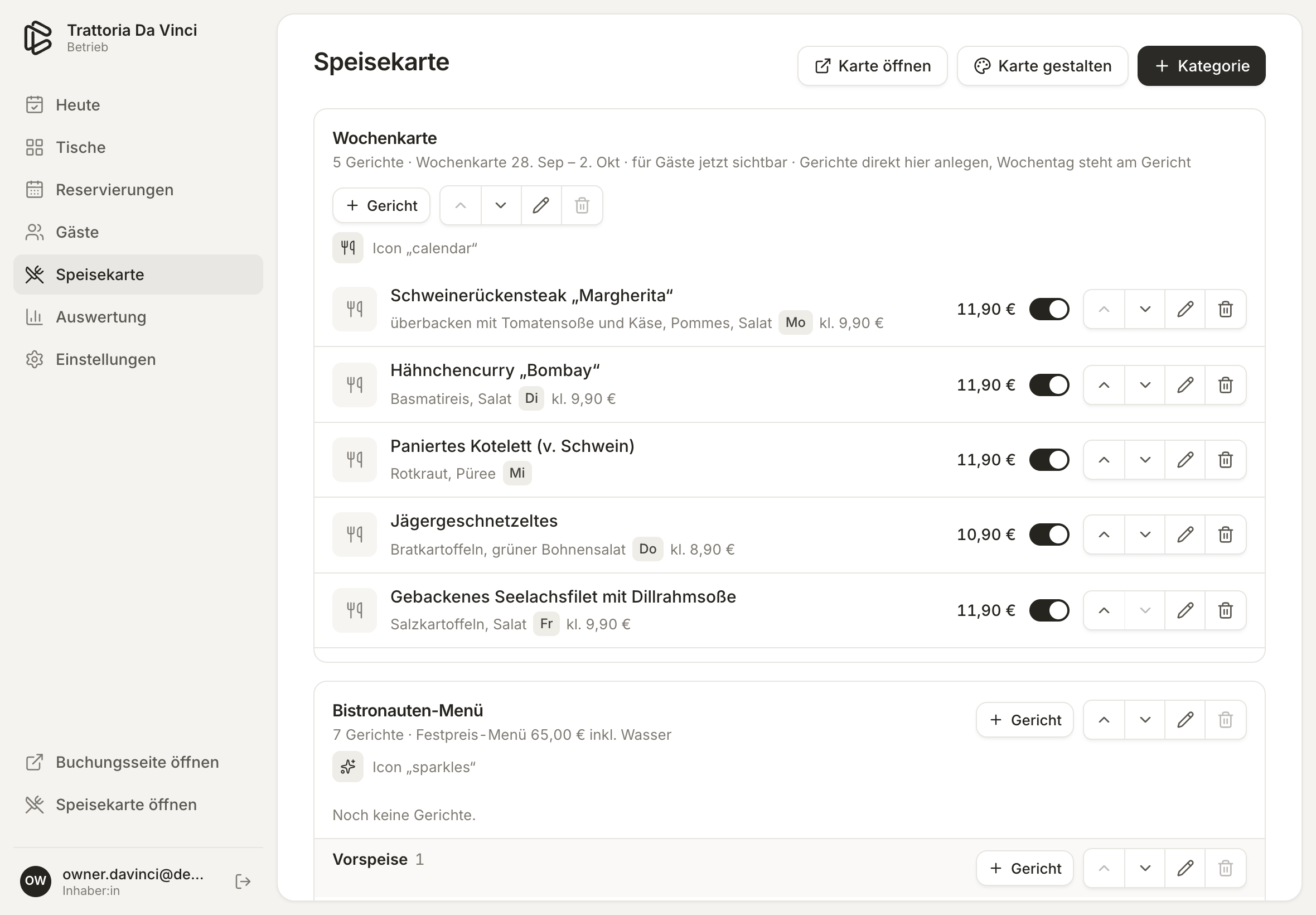
Task: Delete the Schweinerückensteak „Margherita“ dish
Action: click(x=1226, y=309)
